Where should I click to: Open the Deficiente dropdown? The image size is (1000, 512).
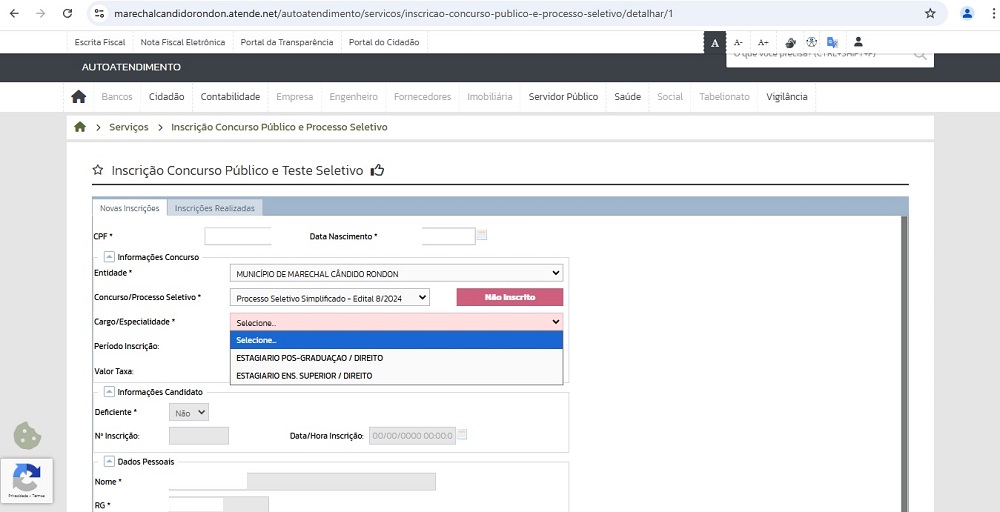(x=189, y=412)
